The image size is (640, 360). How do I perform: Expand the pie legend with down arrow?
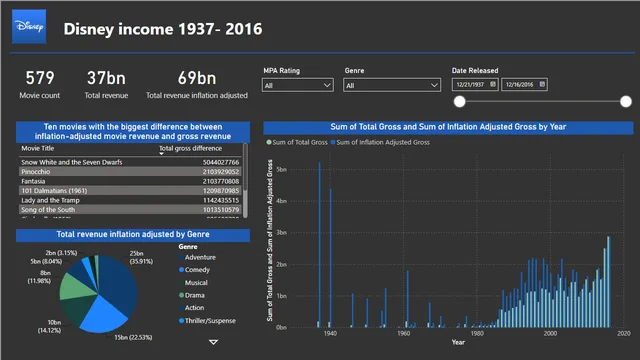213,342
